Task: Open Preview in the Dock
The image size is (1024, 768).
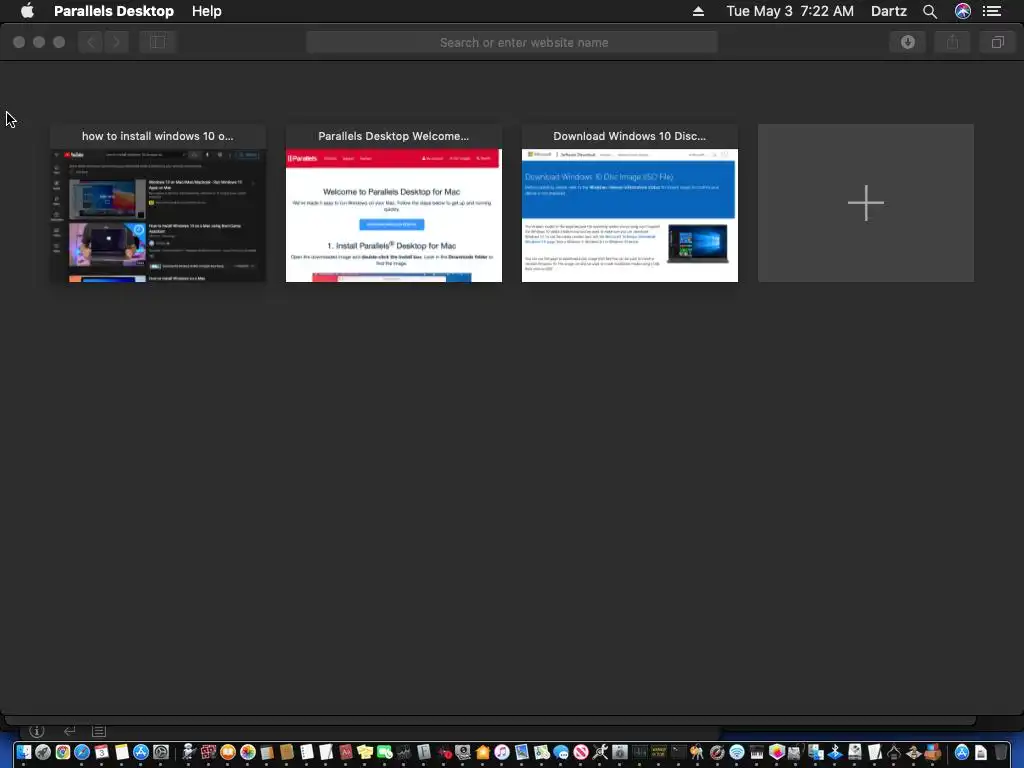Action: 522,752
